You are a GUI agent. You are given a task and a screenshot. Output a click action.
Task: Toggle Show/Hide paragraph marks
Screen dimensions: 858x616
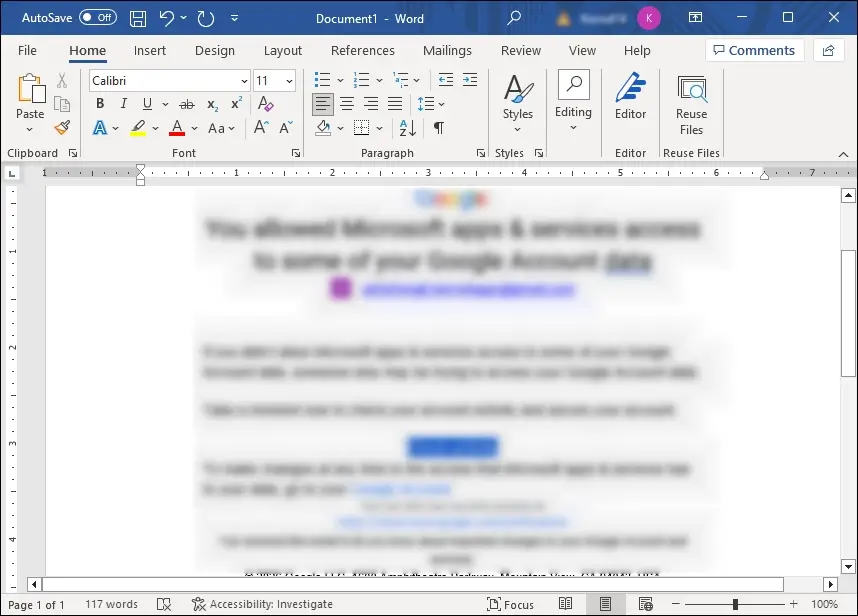click(439, 128)
